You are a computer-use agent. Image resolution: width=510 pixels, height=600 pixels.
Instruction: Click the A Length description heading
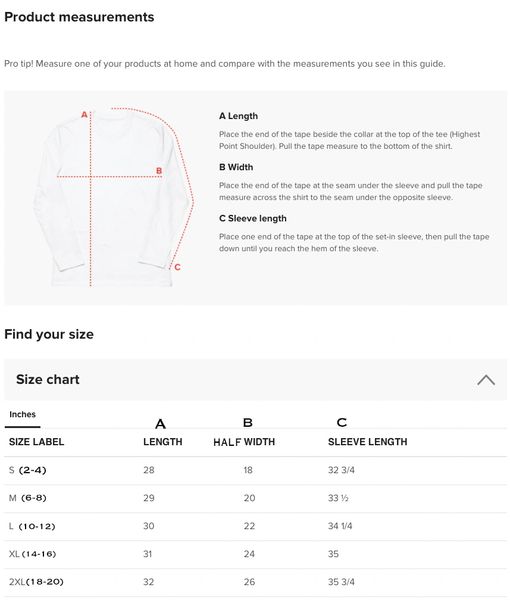(x=238, y=116)
